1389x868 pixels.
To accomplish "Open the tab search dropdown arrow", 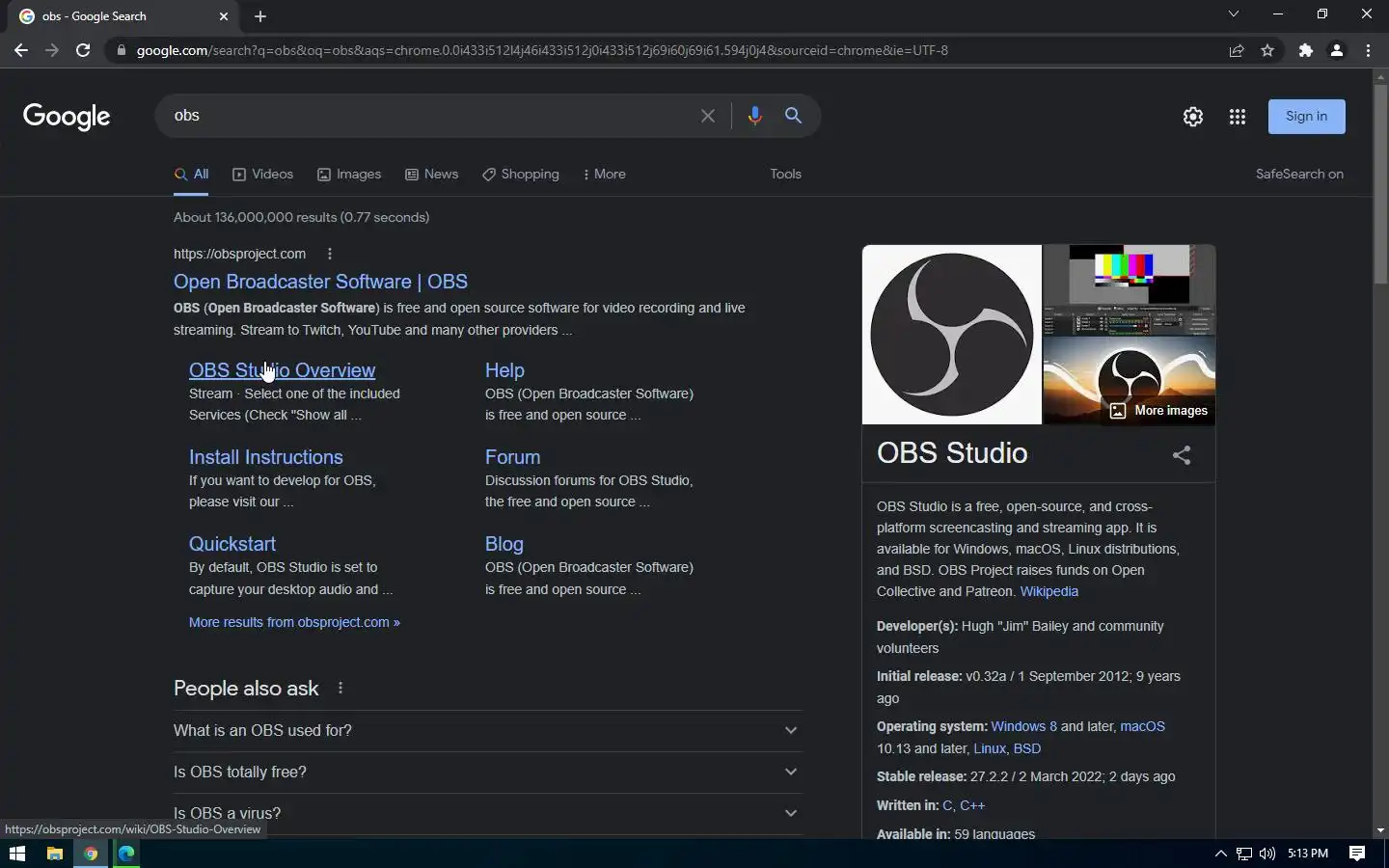I will coord(1233,14).
